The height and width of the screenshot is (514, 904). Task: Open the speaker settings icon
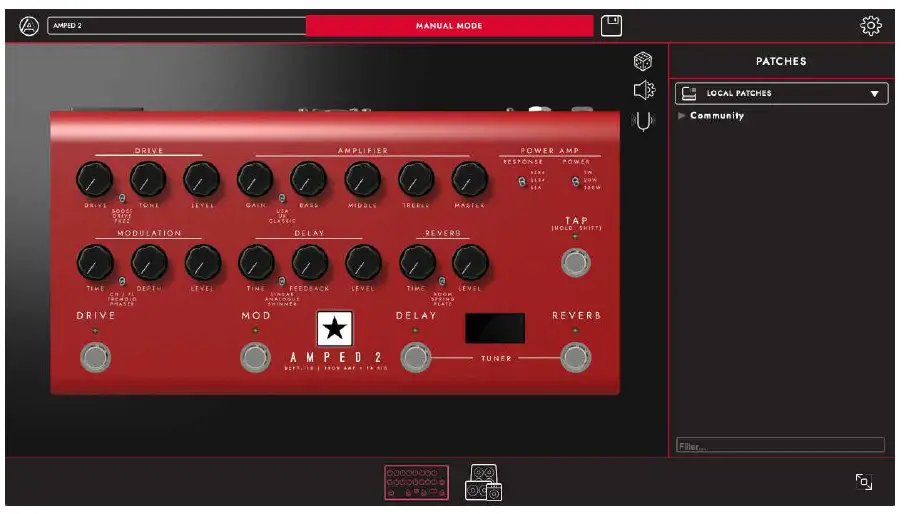coord(644,90)
